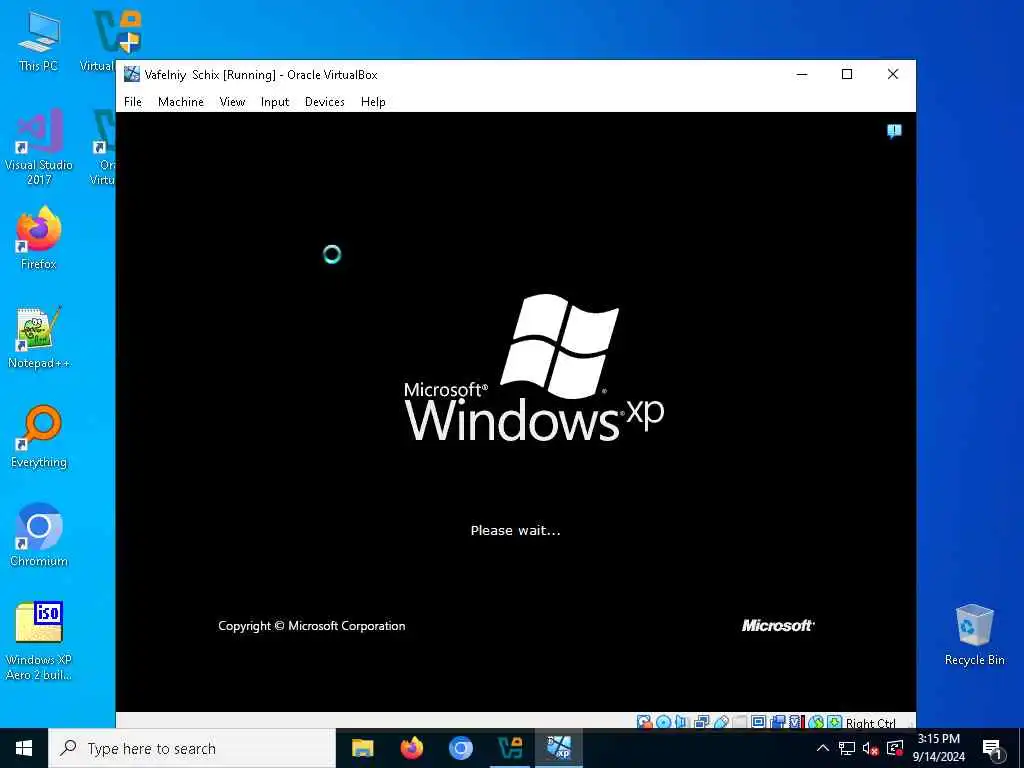Open the clock showing 3:15 PM 9/14/2024
The height and width of the screenshot is (768, 1024).
coord(938,748)
